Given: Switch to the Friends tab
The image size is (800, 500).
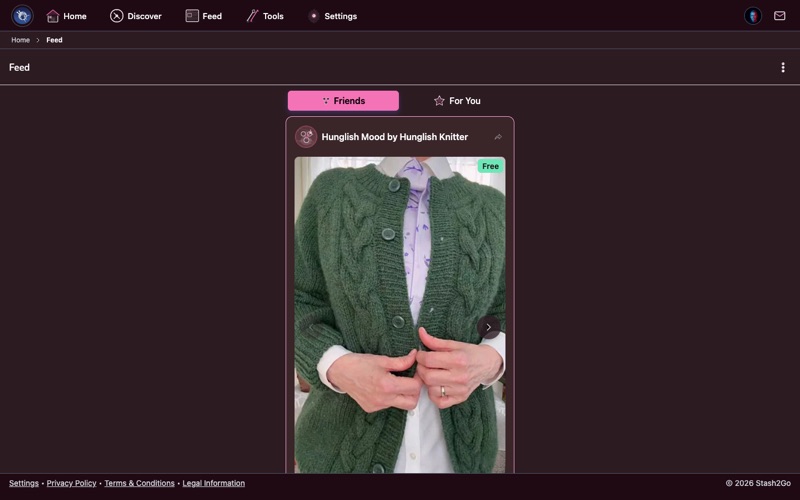Looking at the screenshot, I should pos(343,101).
